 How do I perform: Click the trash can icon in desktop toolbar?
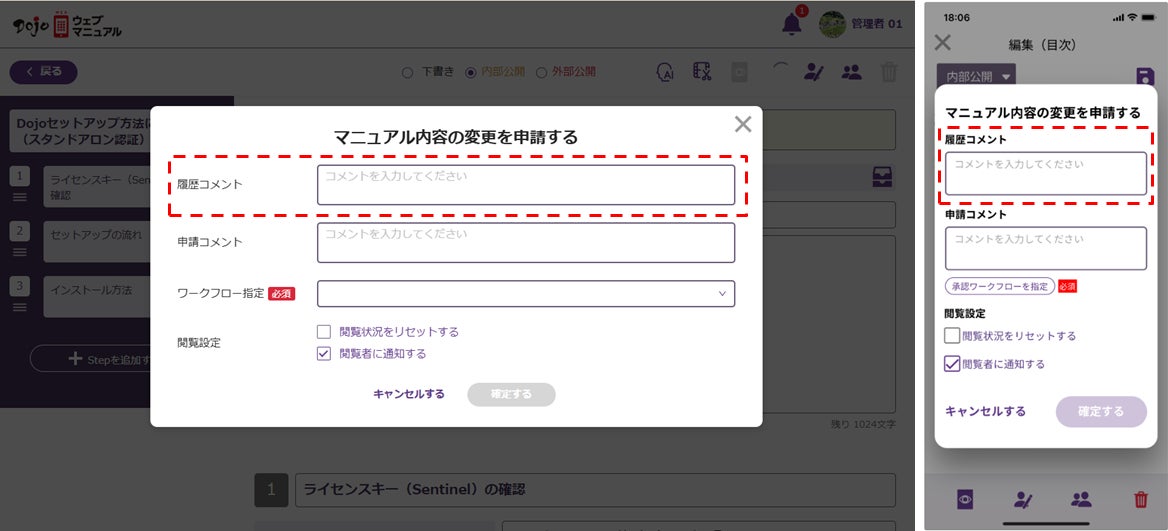tap(889, 72)
